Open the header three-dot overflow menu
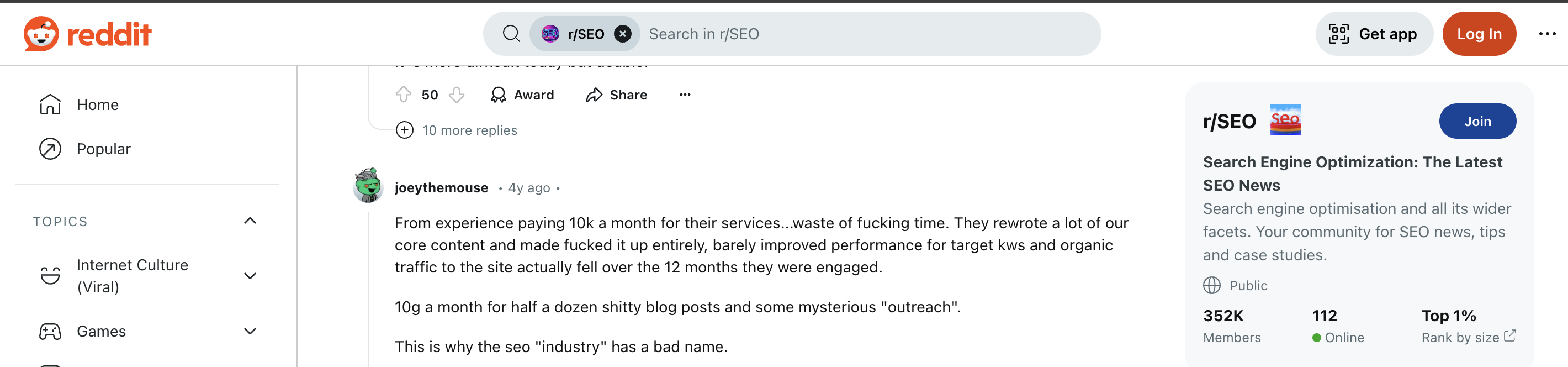 tap(1546, 34)
